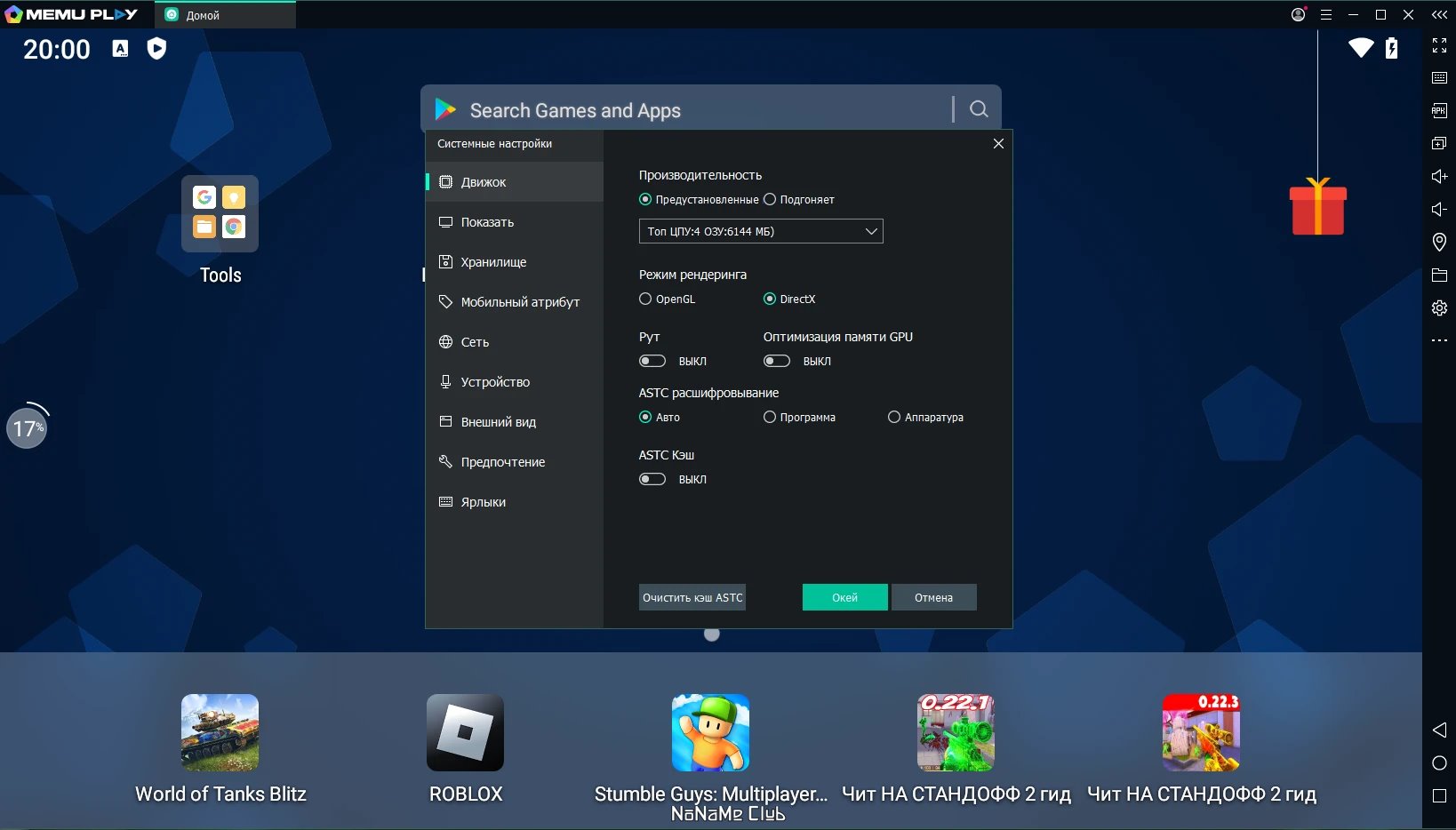Open the GPS location pin icon
The image size is (1456, 830).
point(1439,242)
